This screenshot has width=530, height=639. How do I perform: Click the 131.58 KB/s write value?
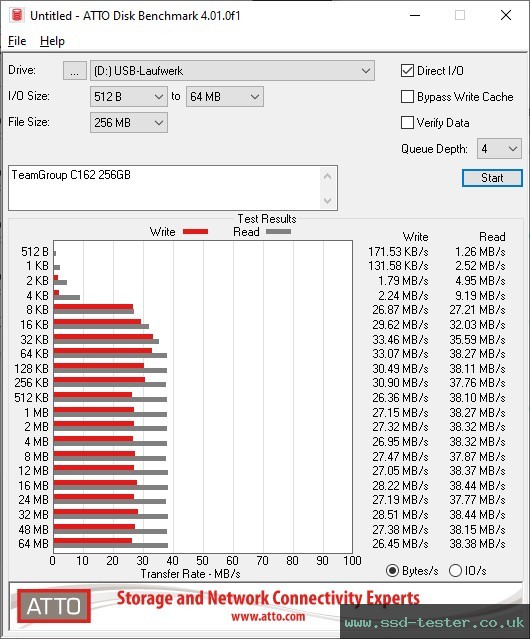(398, 266)
